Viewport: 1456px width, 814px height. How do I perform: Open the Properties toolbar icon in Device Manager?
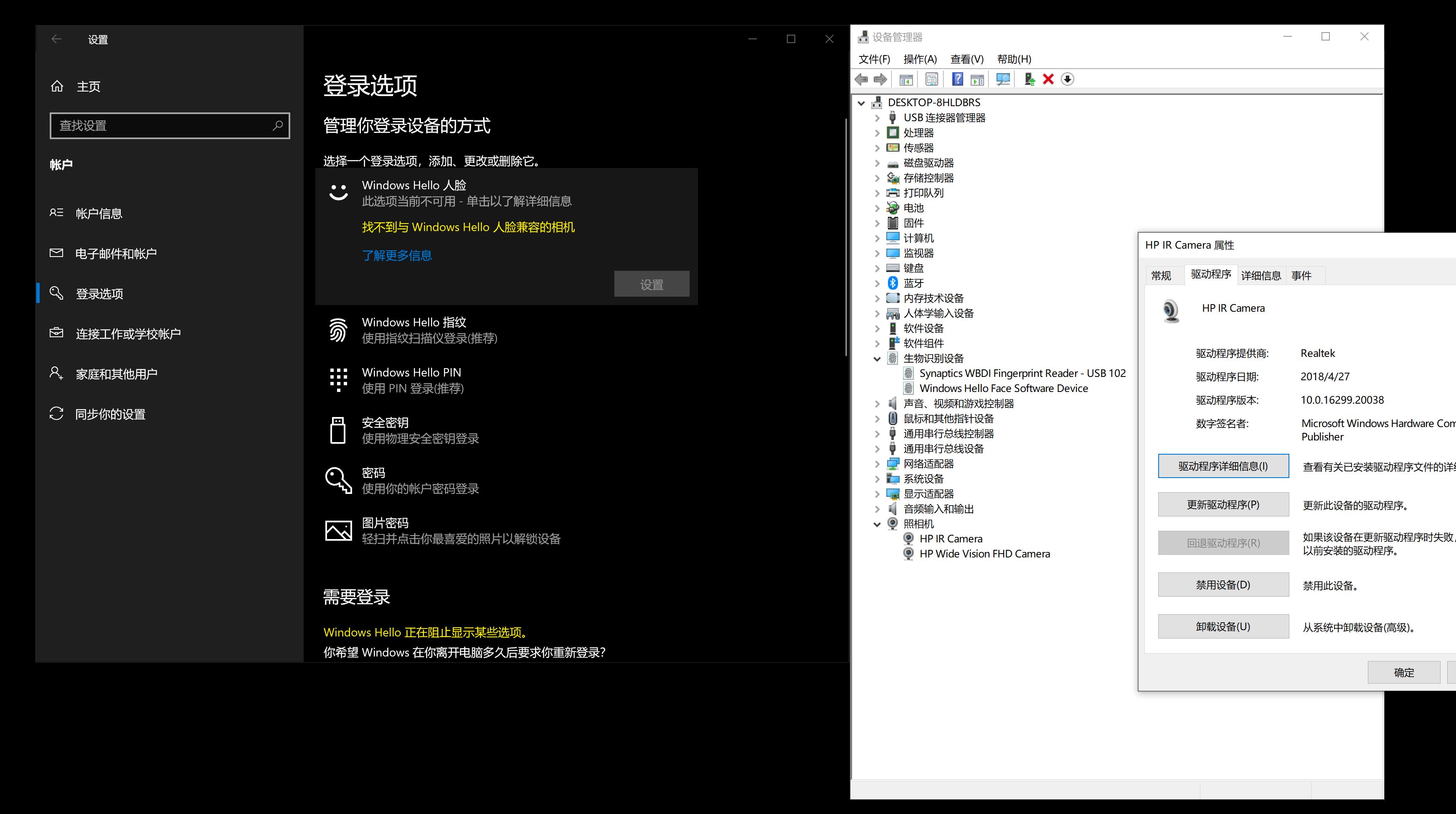coord(931,79)
